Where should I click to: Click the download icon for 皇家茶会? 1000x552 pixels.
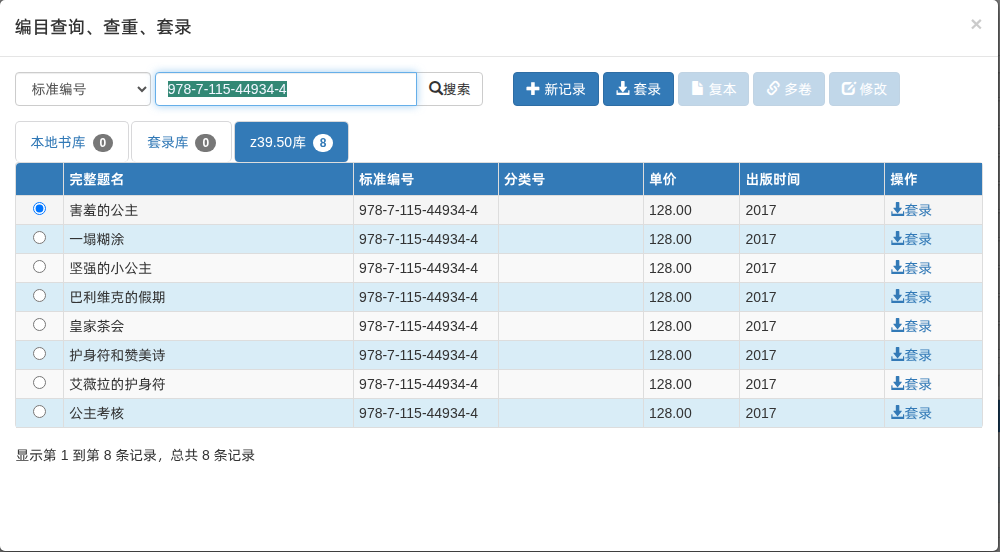tap(897, 325)
